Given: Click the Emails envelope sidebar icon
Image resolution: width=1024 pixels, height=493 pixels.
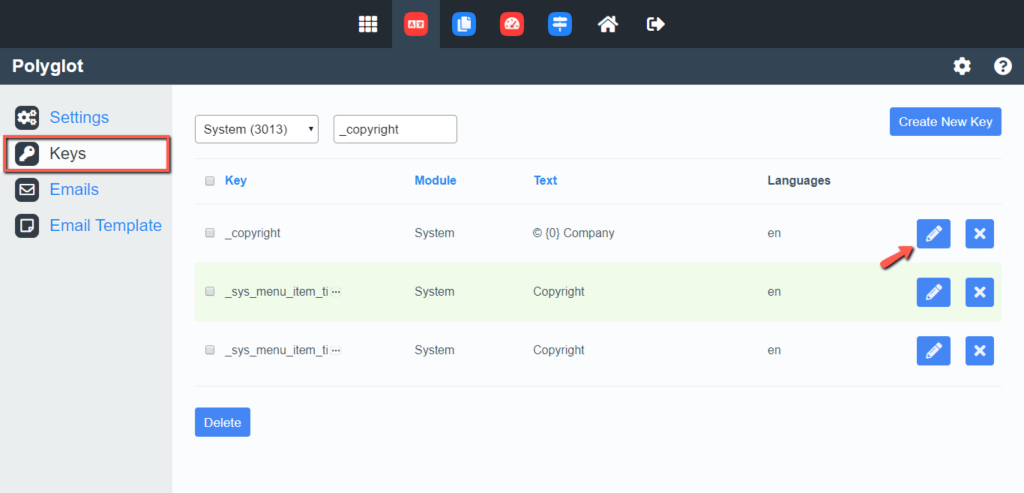Looking at the screenshot, I should point(27,189).
